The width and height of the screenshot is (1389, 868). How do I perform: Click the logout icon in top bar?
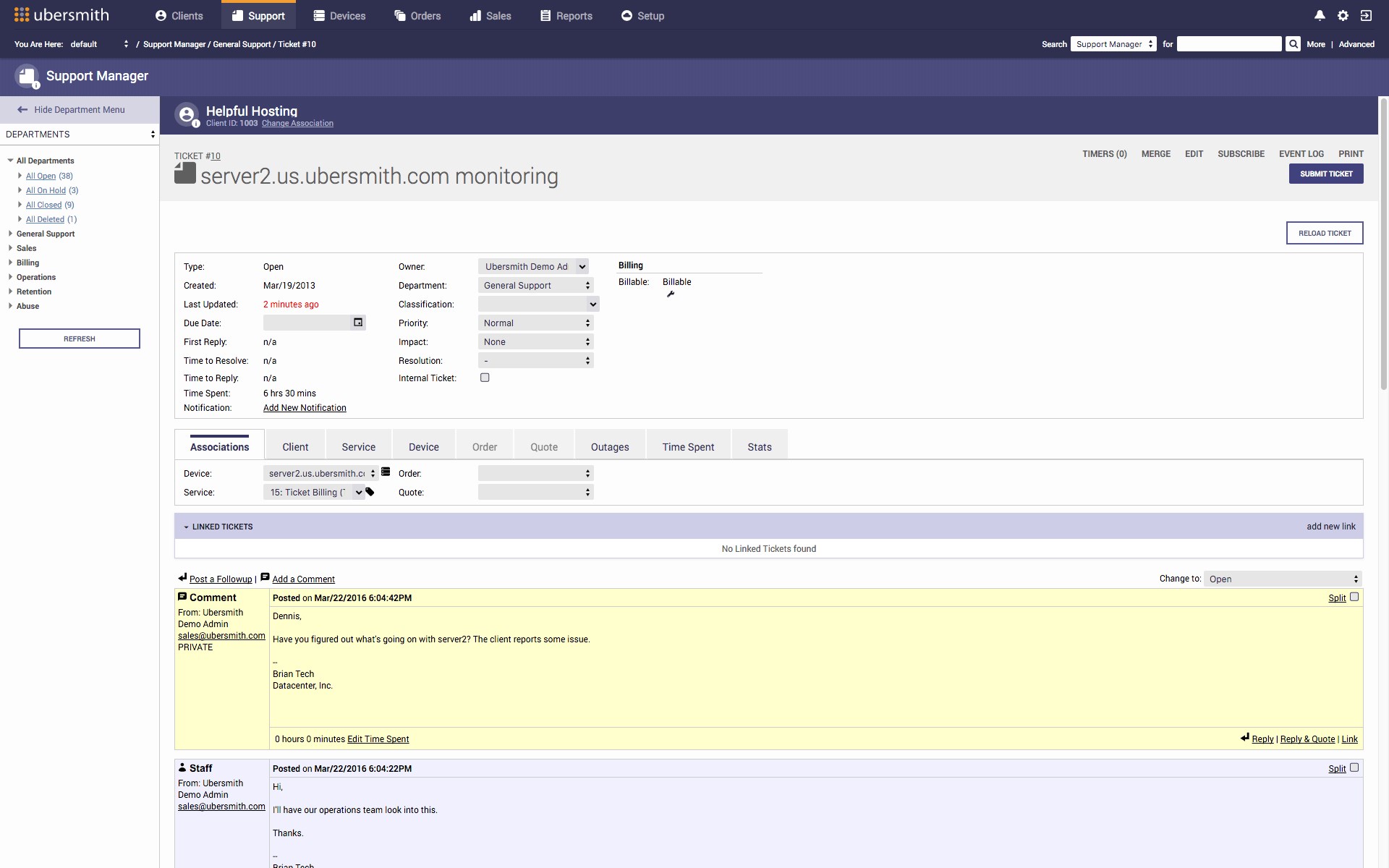(x=1366, y=15)
